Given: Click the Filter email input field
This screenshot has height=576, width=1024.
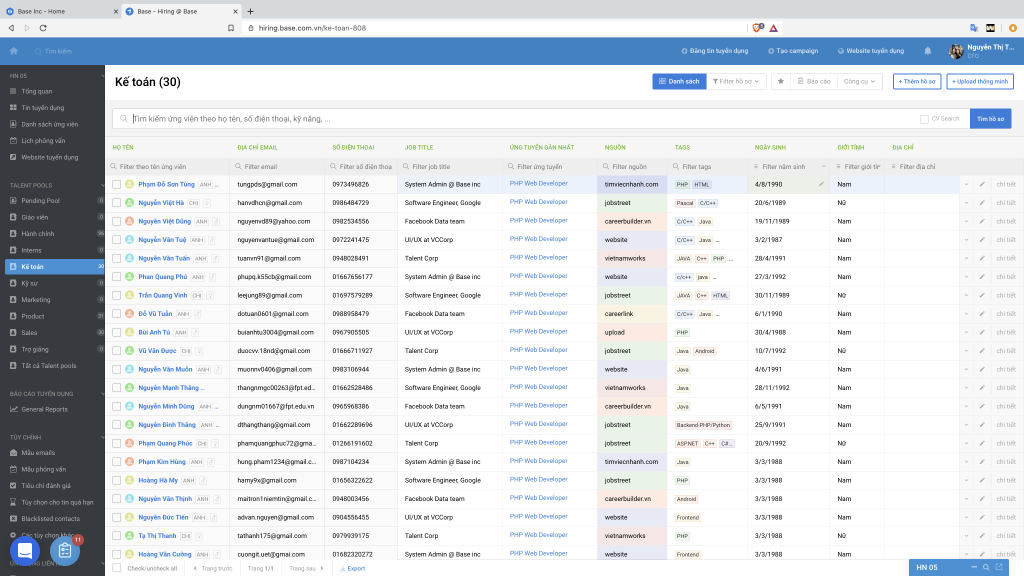Looking at the screenshot, I should click(x=277, y=166).
